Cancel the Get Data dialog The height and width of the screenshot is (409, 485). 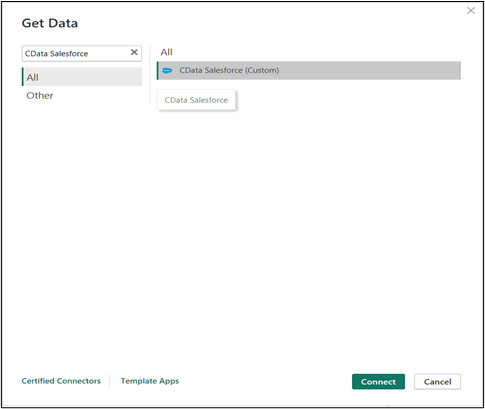point(437,382)
